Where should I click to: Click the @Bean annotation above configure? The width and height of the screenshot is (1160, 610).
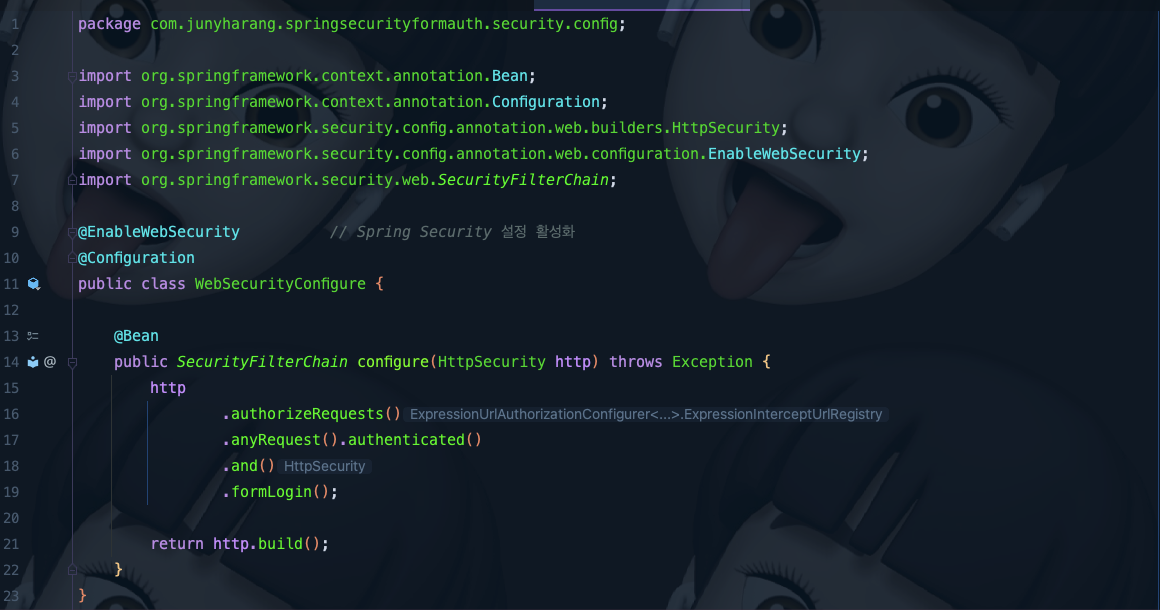136,336
